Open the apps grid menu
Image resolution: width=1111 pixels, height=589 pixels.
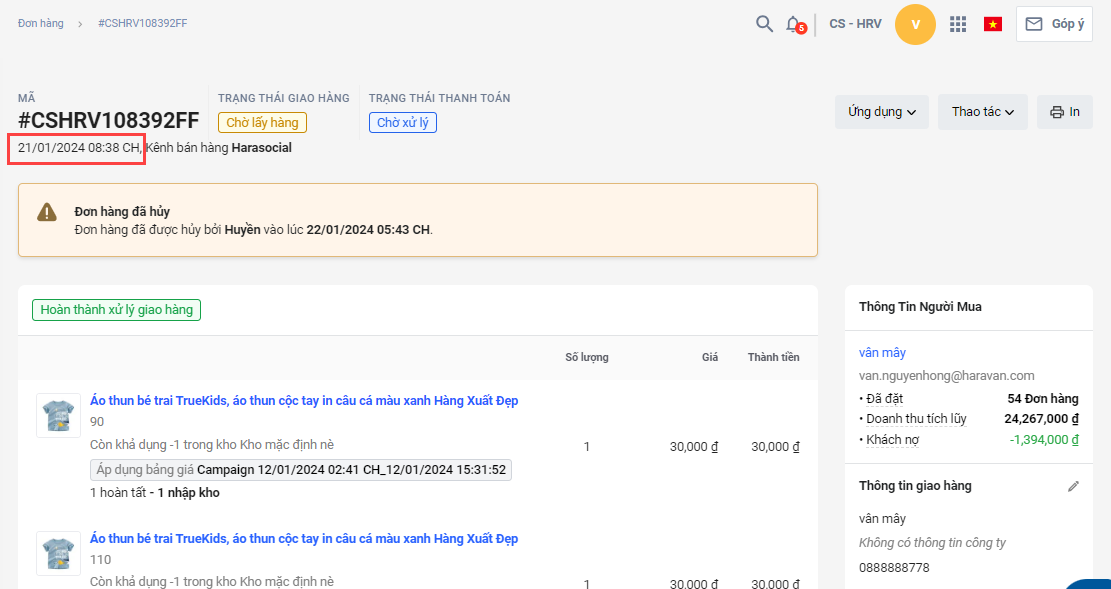[958, 24]
